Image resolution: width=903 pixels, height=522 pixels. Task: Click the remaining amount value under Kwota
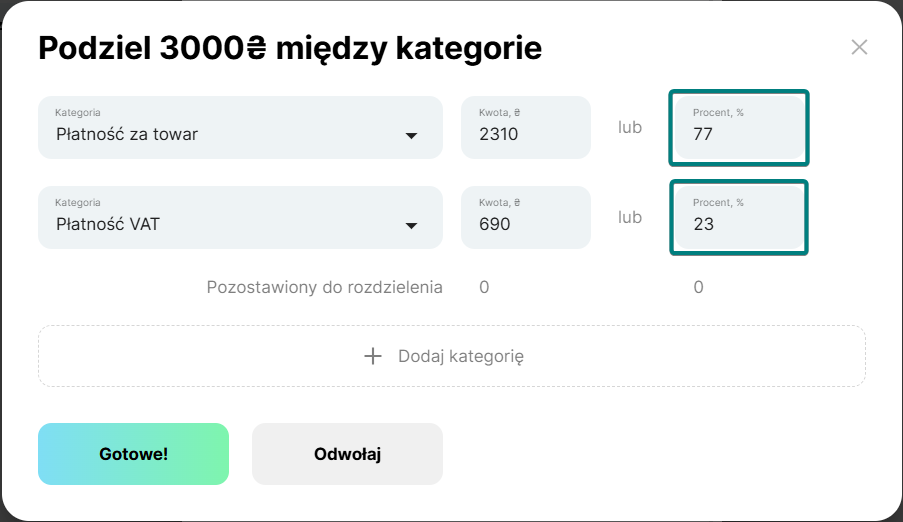[484, 287]
